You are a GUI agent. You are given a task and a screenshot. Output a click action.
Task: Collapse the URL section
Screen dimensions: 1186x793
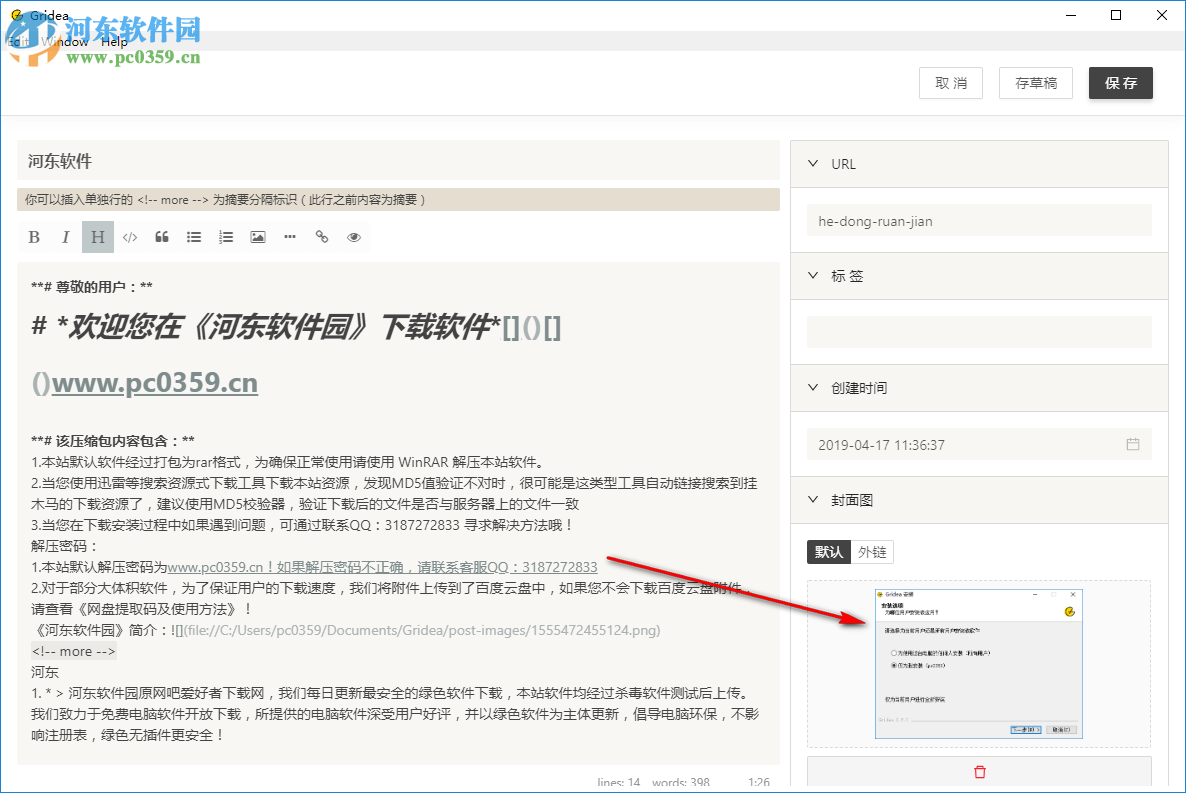coord(813,163)
